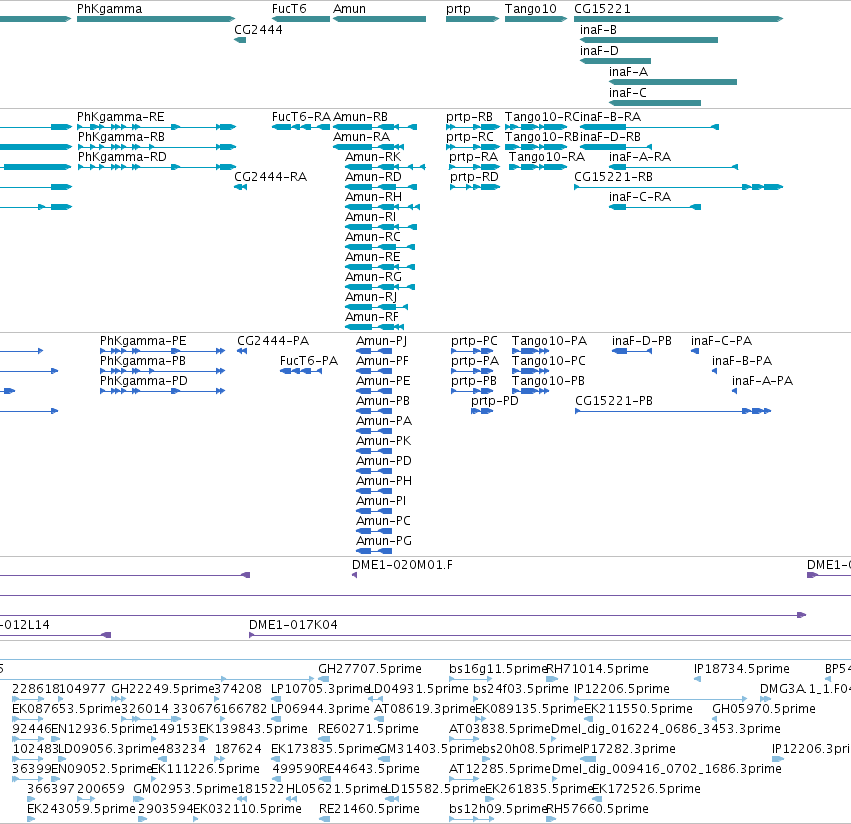Select the Amun-RJ transcript label
Viewport: 851px width, 824px height.
[x=371, y=297]
